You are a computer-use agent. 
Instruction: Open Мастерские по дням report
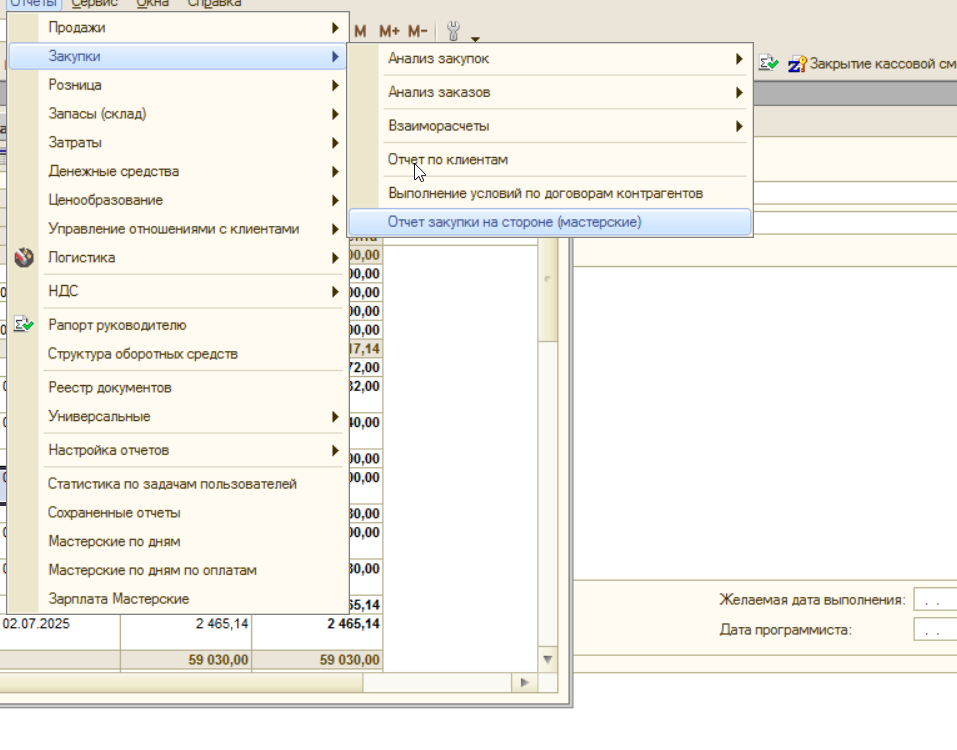pyautogui.click(x=177, y=541)
